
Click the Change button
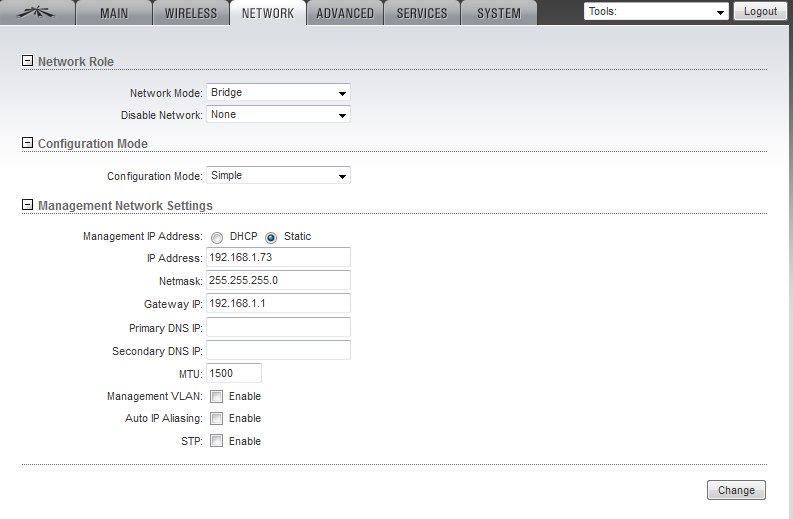pos(736,490)
